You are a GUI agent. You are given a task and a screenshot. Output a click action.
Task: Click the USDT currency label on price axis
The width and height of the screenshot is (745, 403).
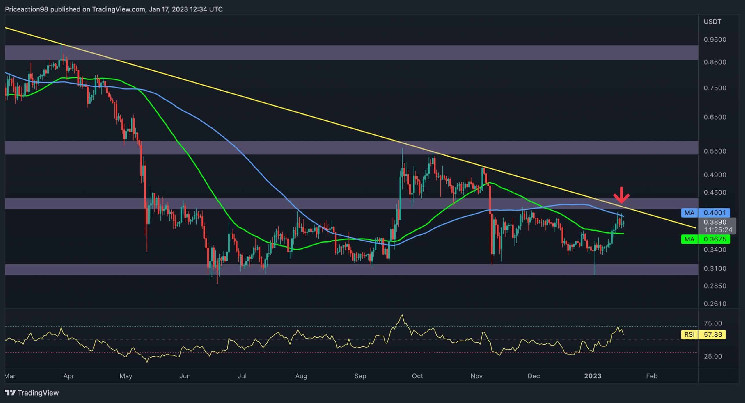pyautogui.click(x=712, y=21)
